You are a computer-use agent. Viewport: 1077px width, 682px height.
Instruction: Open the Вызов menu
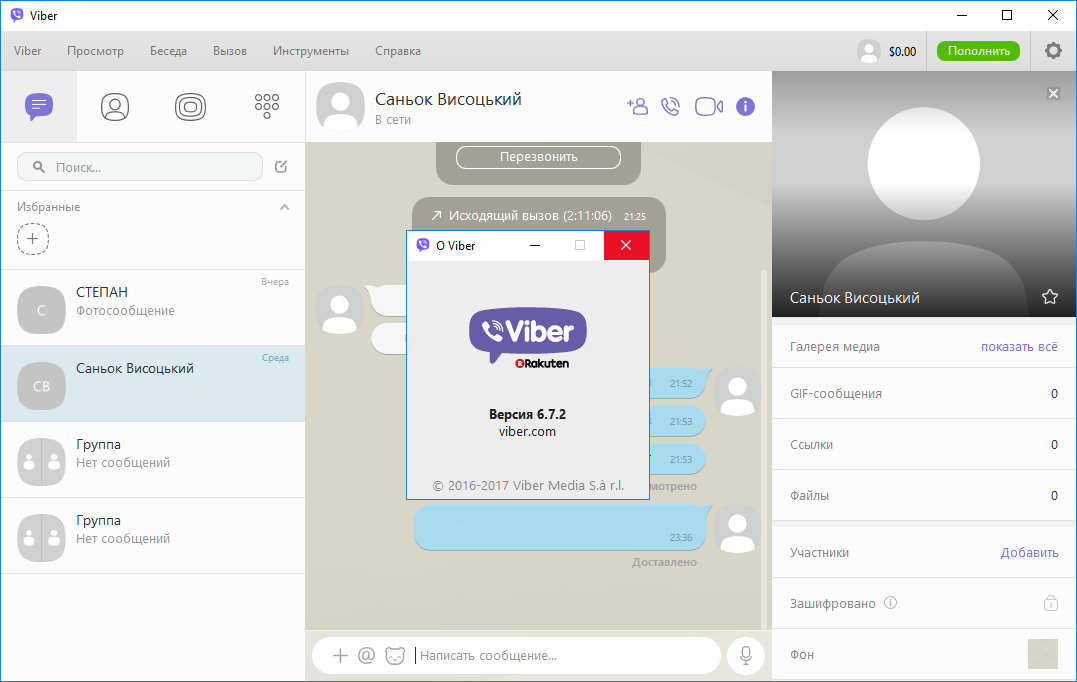coord(229,51)
